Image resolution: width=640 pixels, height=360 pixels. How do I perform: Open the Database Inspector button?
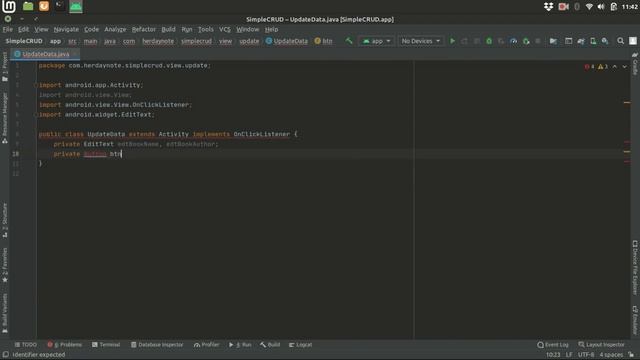tap(157, 345)
